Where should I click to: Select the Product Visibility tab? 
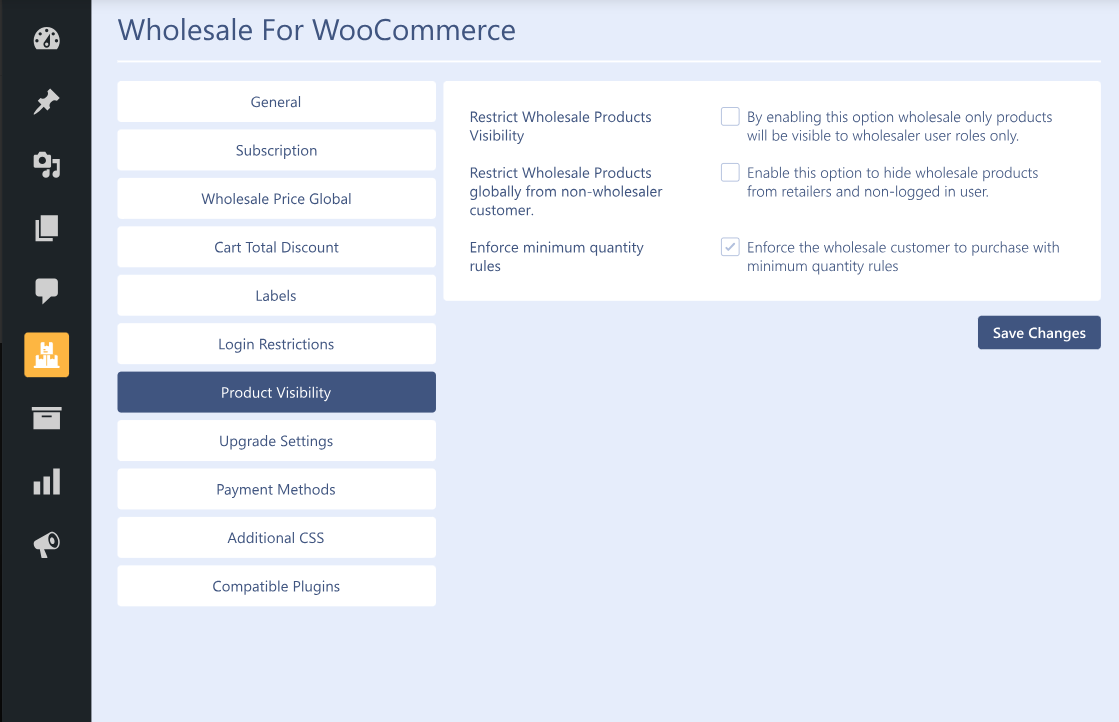[276, 392]
